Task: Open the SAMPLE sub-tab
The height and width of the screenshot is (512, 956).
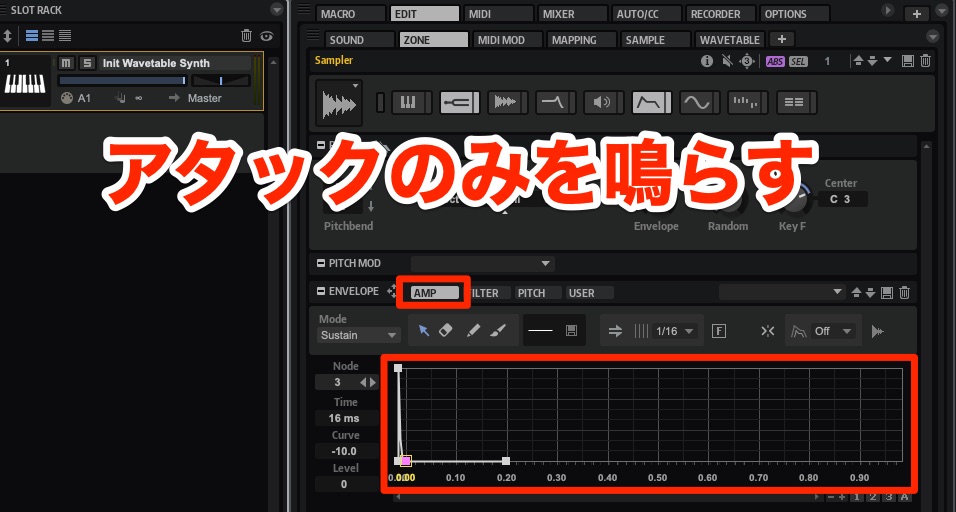Action: (655, 40)
